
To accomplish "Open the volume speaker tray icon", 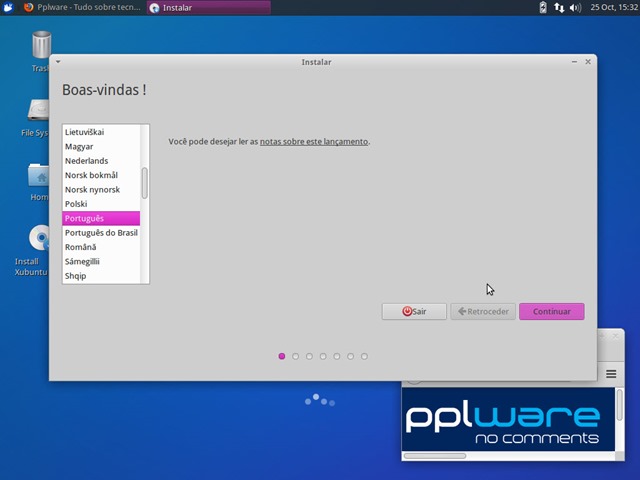I will pos(575,7).
